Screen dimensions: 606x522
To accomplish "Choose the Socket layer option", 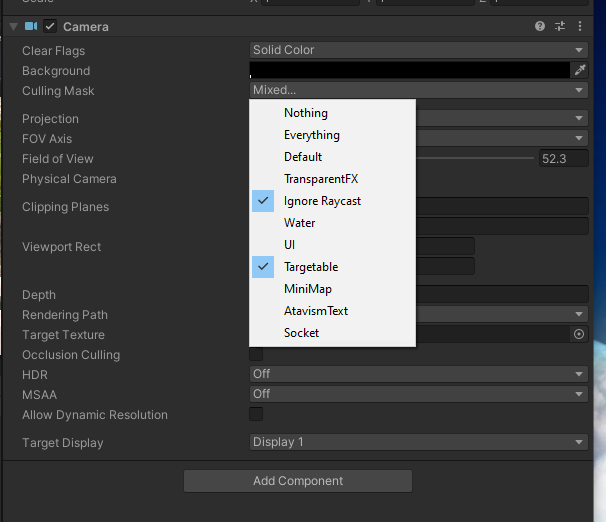I will (x=333, y=333).
